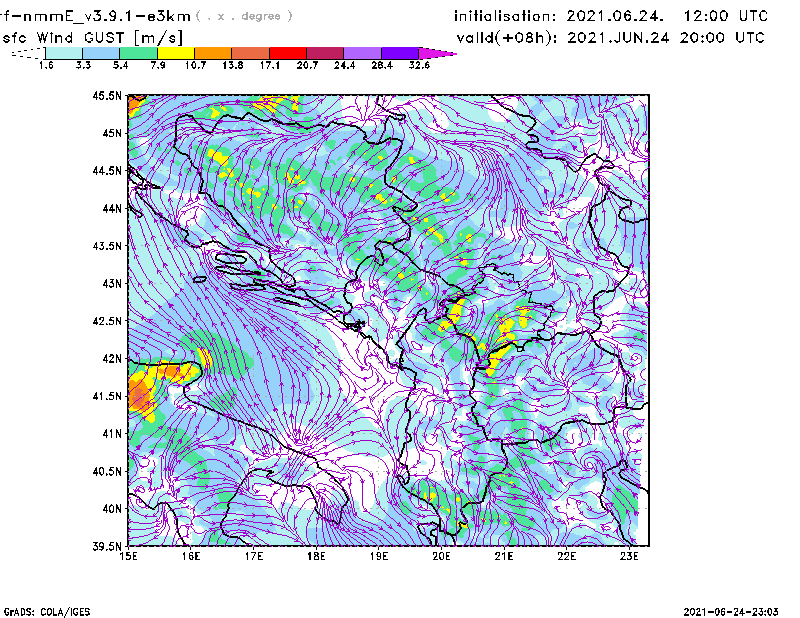This screenshot has width=800, height=618.
Task: Click the legend value '24.4'
Action: tap(344, 65)
